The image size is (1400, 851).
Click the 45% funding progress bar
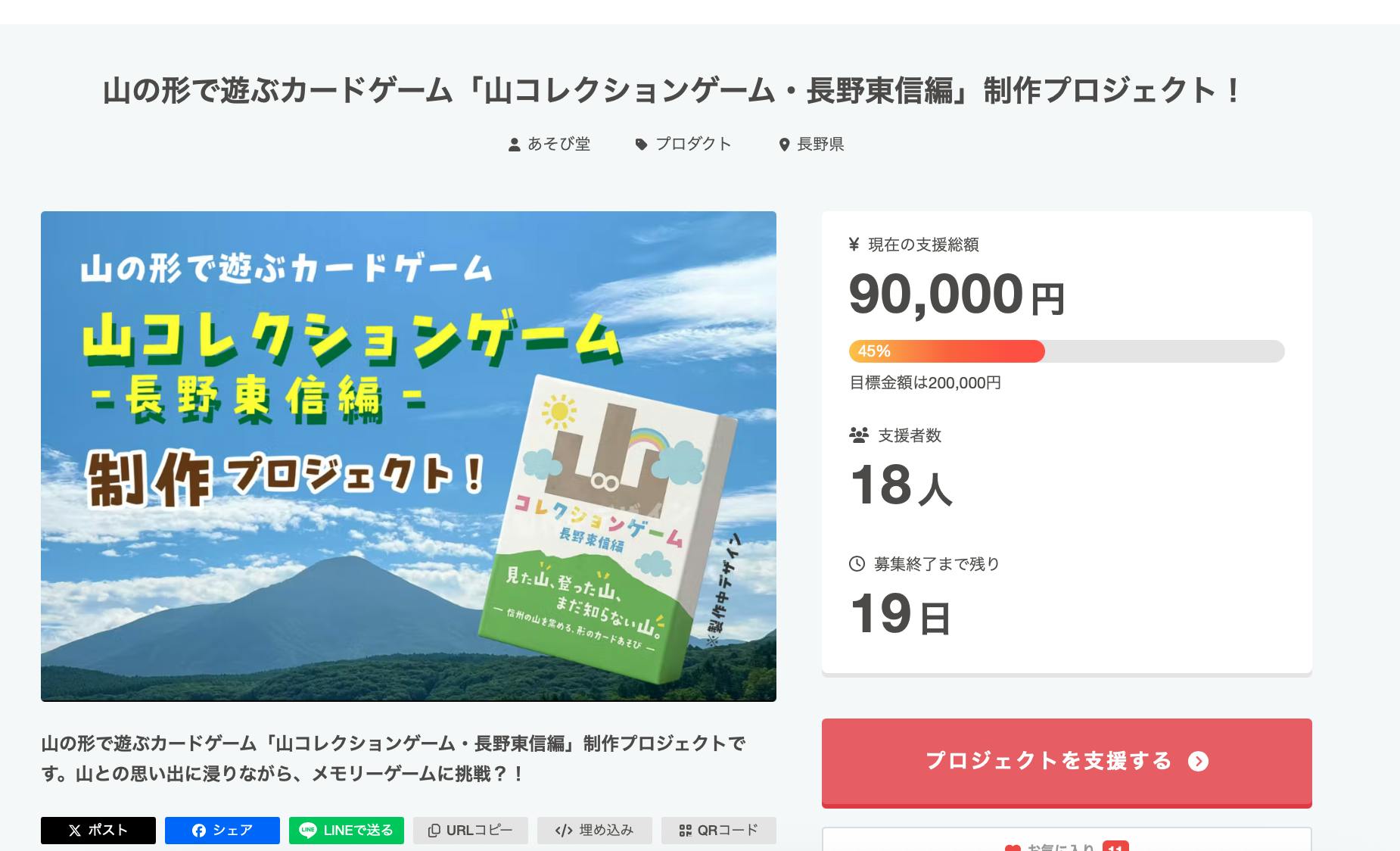[1066, 351]
